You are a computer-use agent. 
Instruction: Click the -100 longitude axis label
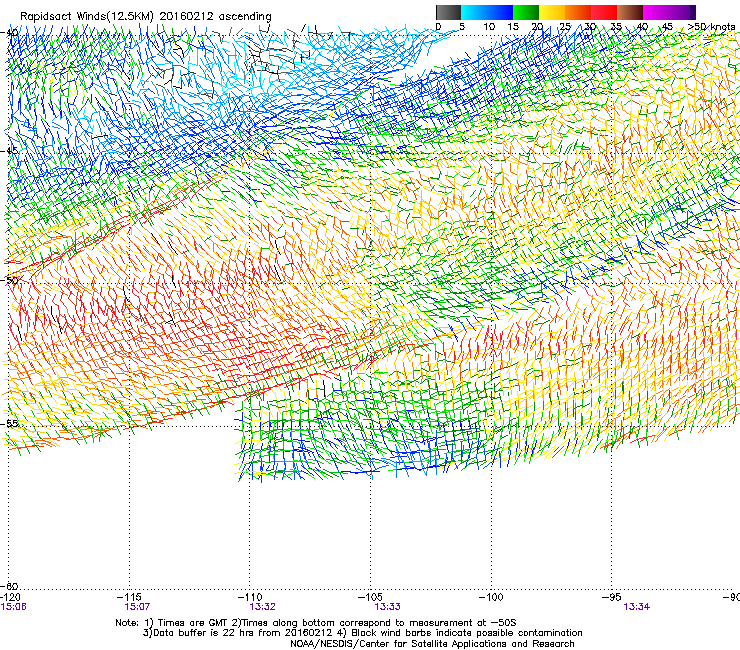point(491,597)
